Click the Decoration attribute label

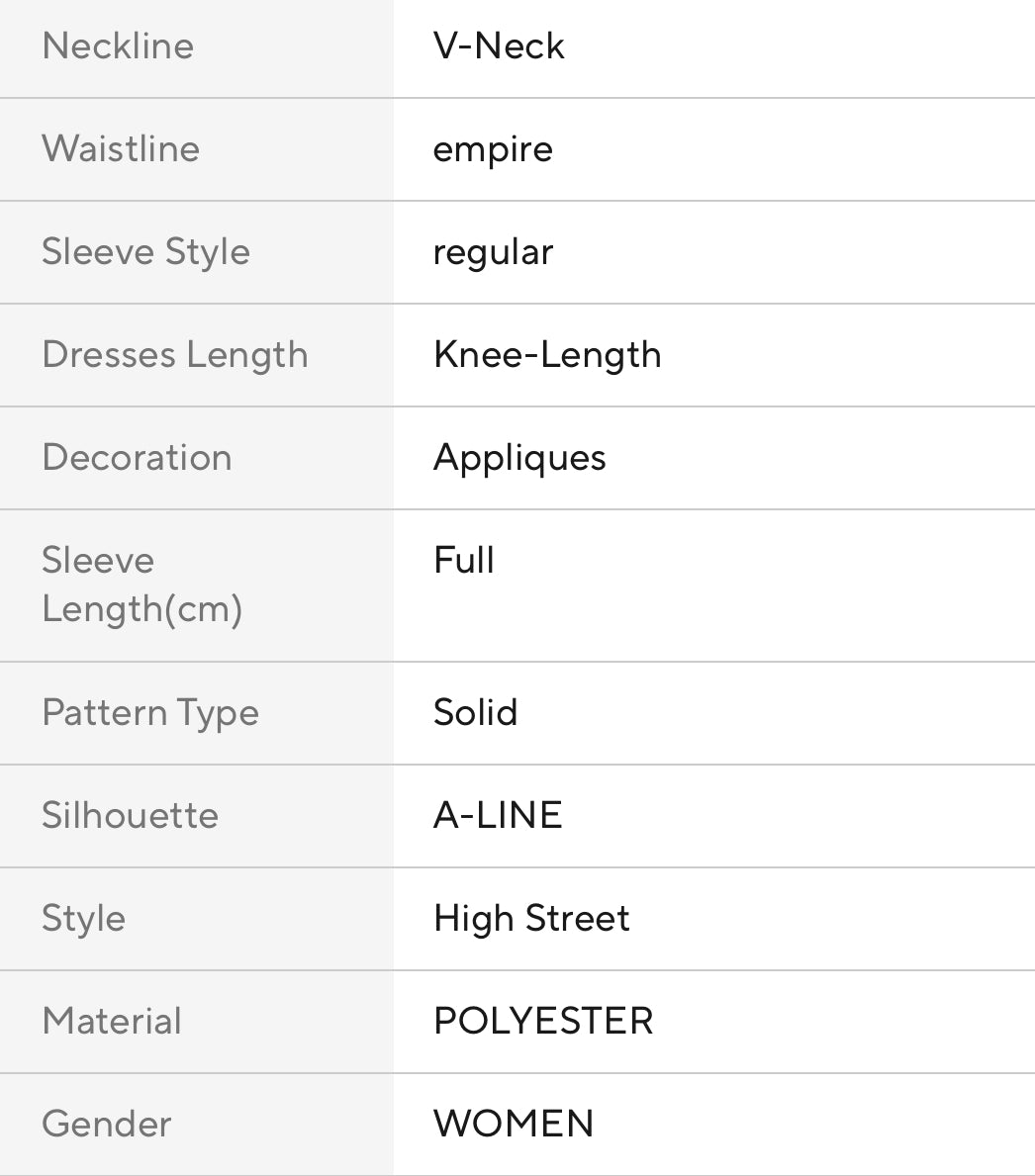(137, 458)
